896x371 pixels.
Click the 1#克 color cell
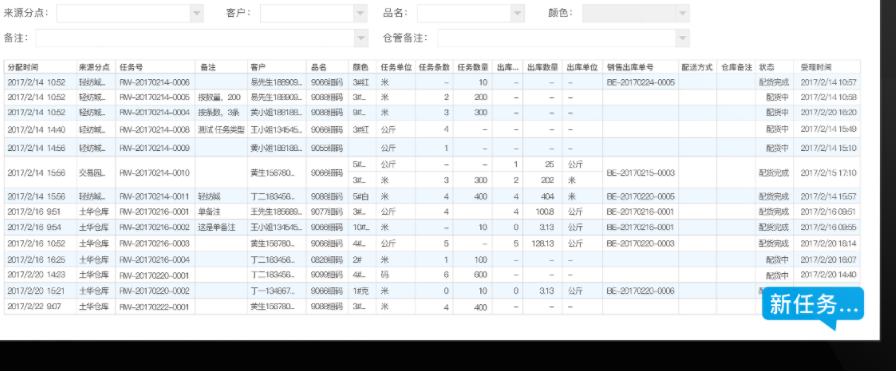[363, 291]
